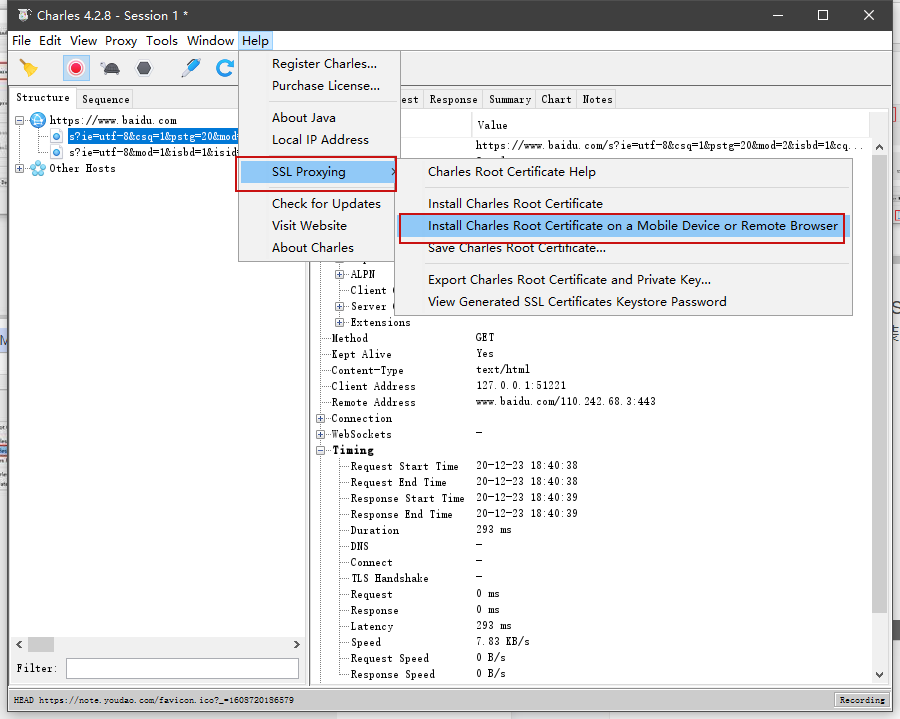The image size is (900, 719).
Task: Click the right horizontal scroll arrow
Action: tap(296, 644)
